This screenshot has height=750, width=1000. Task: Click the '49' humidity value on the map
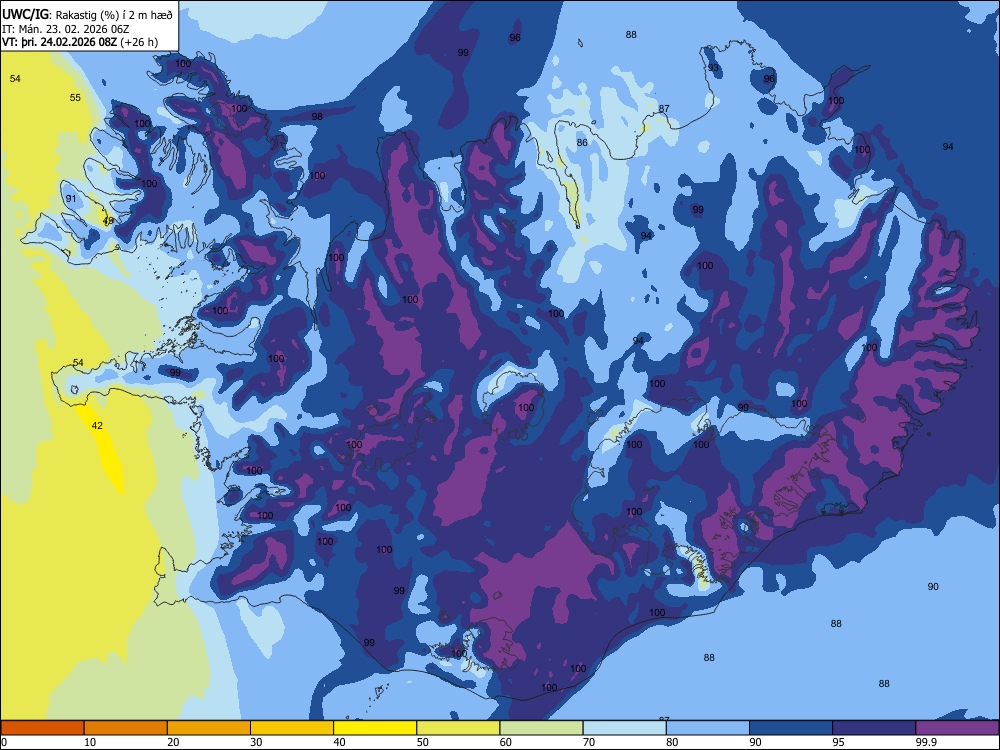pos(108,221)
